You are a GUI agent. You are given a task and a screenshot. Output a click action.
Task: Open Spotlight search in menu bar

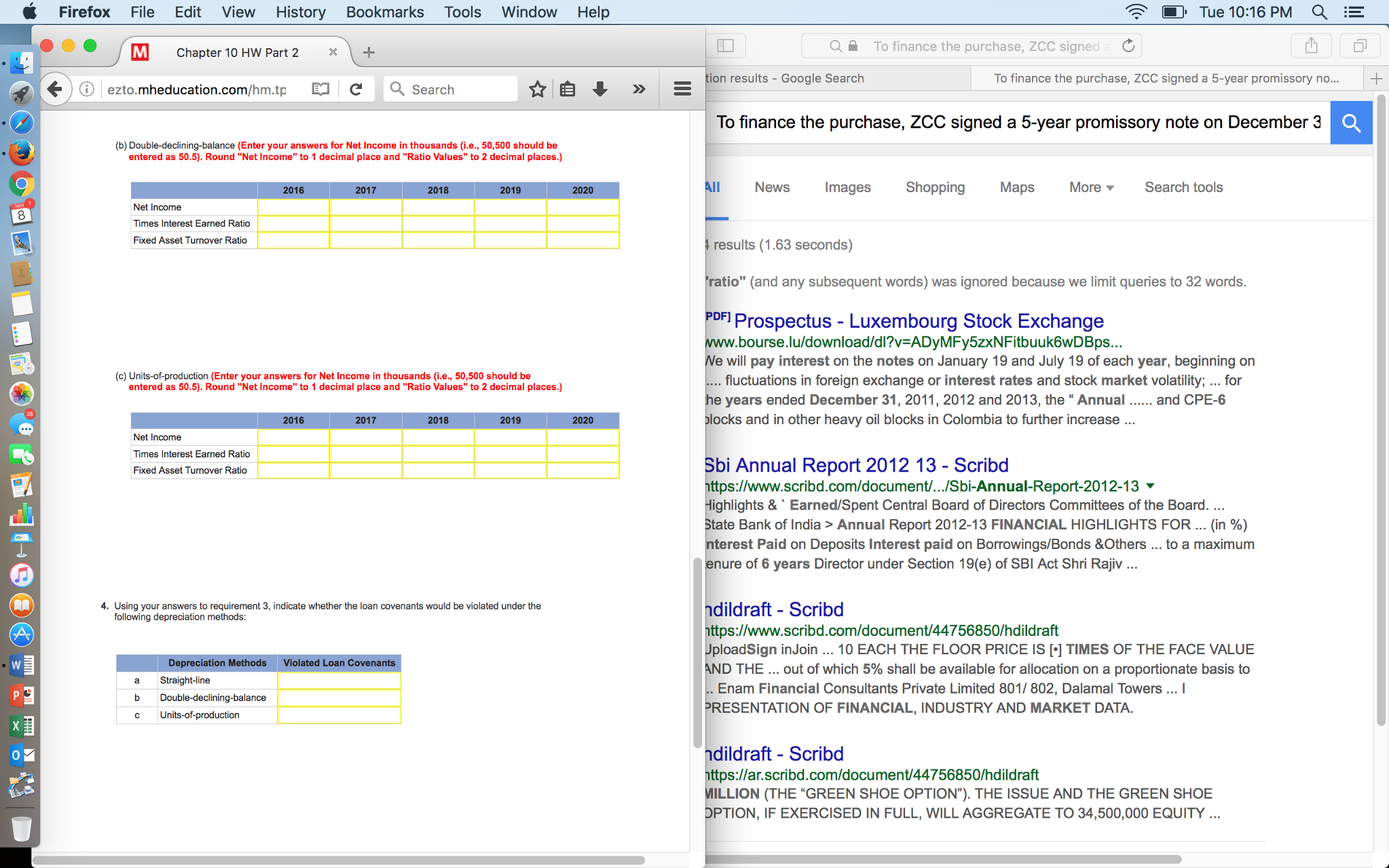pyautogui.click(x=1320, y=12)
